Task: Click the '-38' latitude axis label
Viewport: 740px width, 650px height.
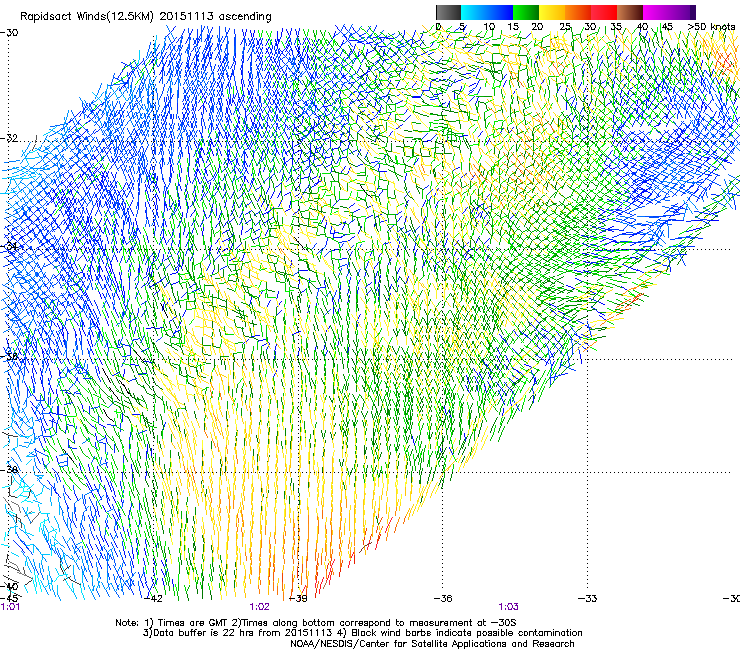Action: [9, 470]
